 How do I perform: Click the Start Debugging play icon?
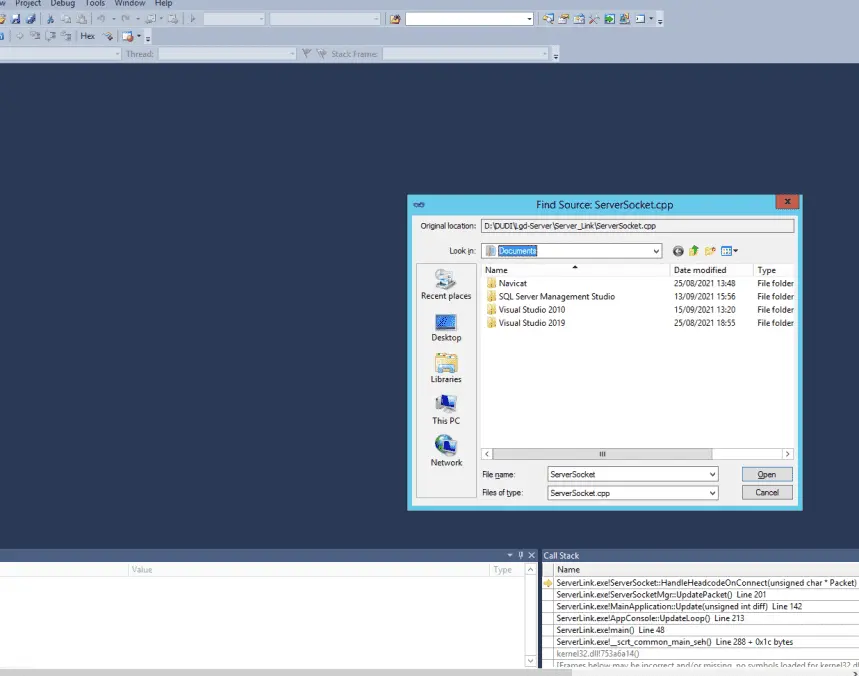point(192,19)
